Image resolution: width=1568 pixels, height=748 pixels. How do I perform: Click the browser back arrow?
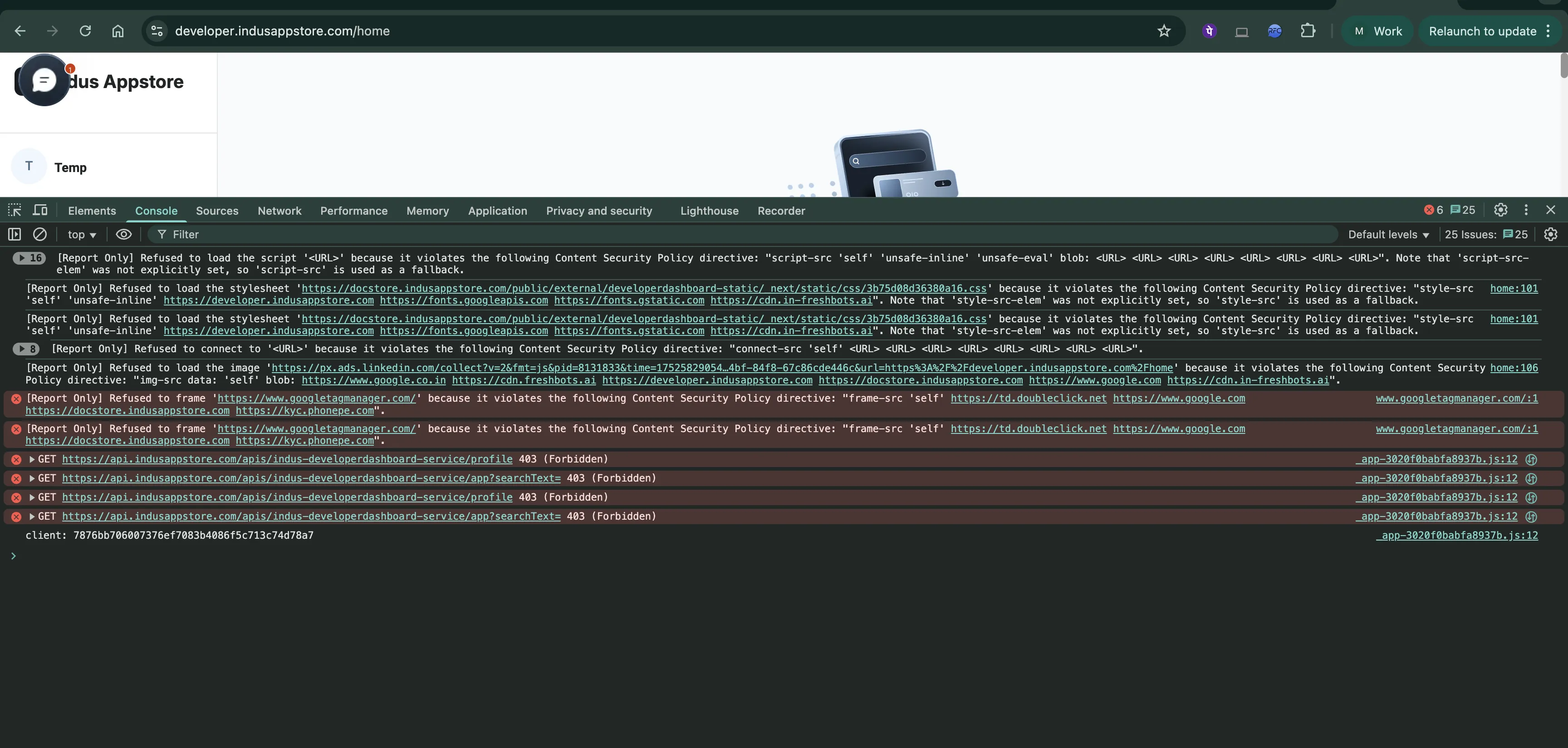[x=20, y=31]
